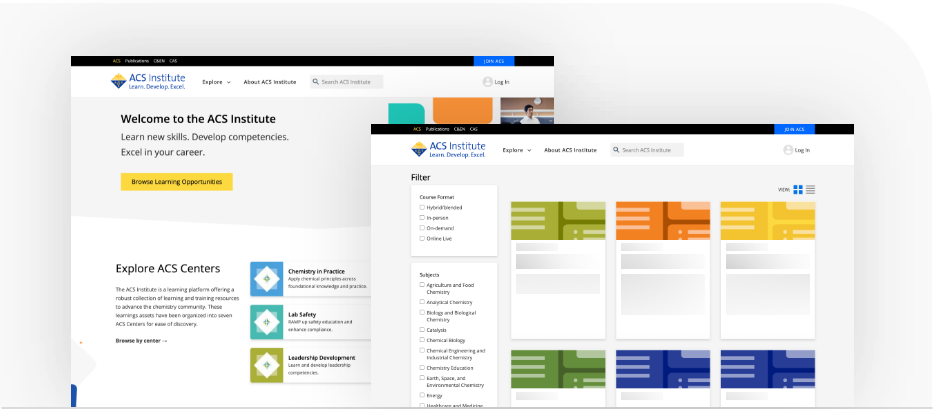
Task: Tick the Analytical Chemistry subject checkbox
Action: 422,301
